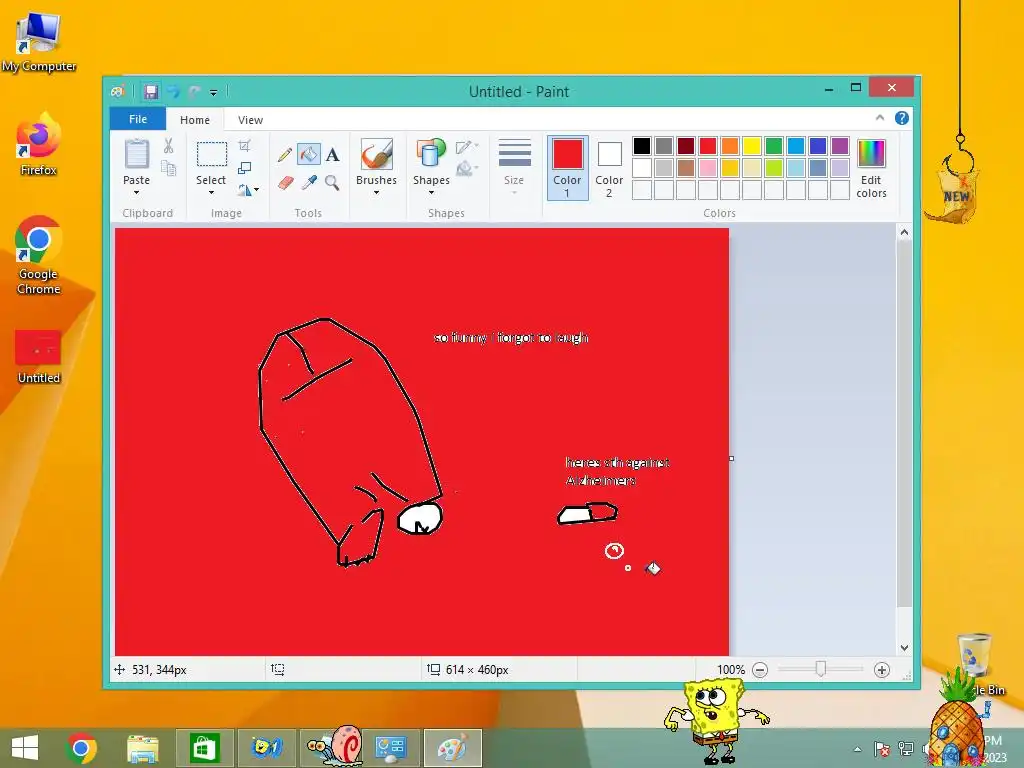This screenshot has height=768, width=1024.
Task: Click the Undo arrow in quick access toolbar
Action: [173, 91]
